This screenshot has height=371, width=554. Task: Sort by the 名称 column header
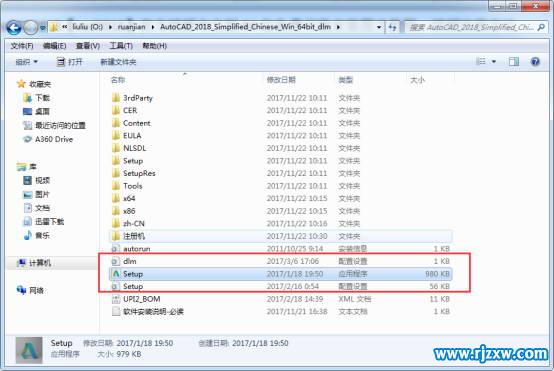(x=118, y=80)
